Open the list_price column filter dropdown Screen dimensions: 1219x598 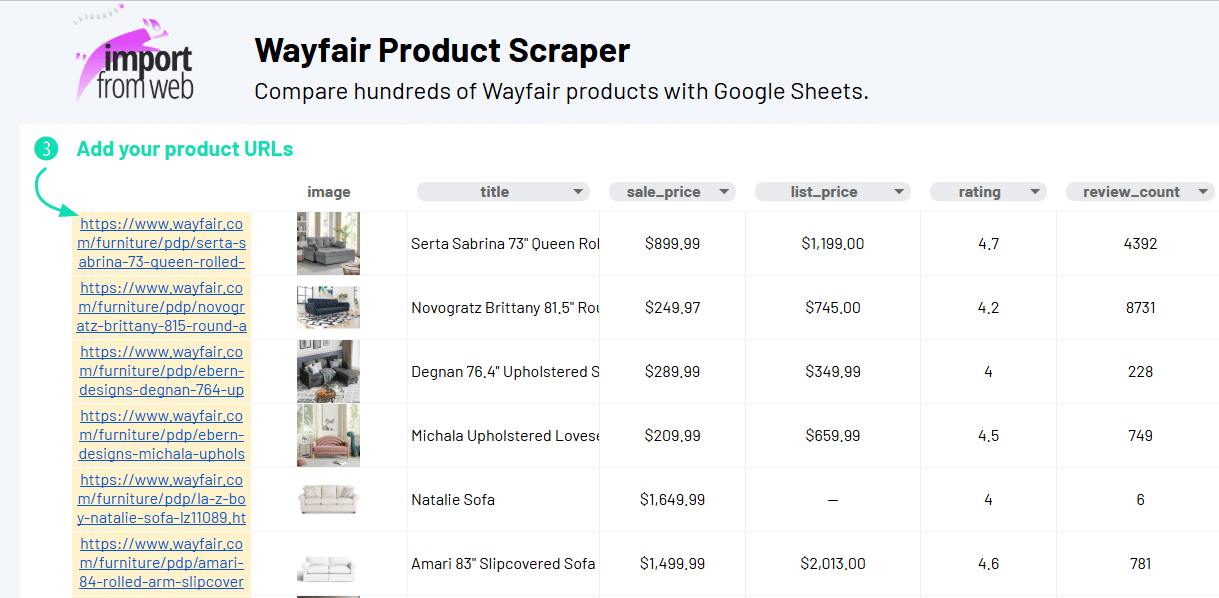click(x=899, y=192)
